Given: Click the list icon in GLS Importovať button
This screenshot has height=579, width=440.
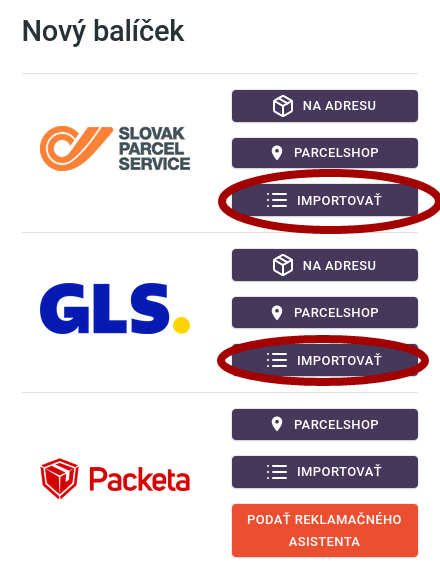Looking at the screenshot, I should point(277,360).
